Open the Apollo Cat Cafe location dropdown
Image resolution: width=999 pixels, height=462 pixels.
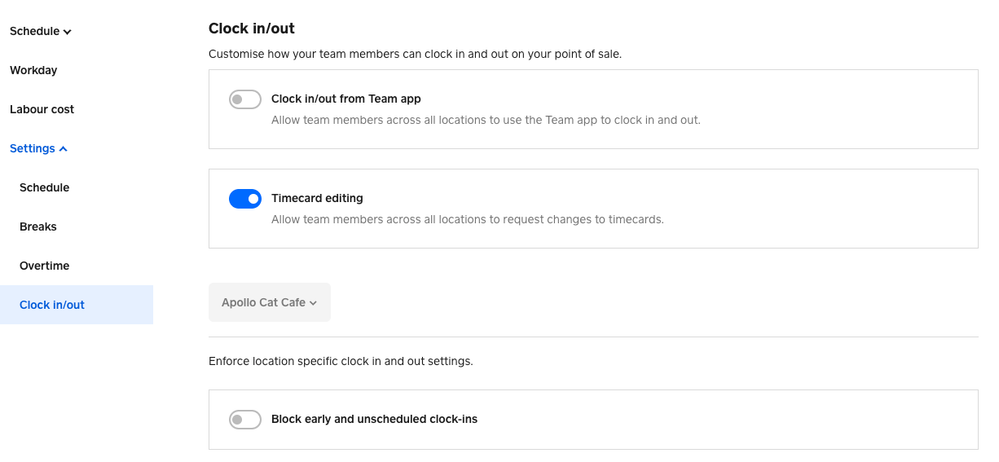point(269,302)
